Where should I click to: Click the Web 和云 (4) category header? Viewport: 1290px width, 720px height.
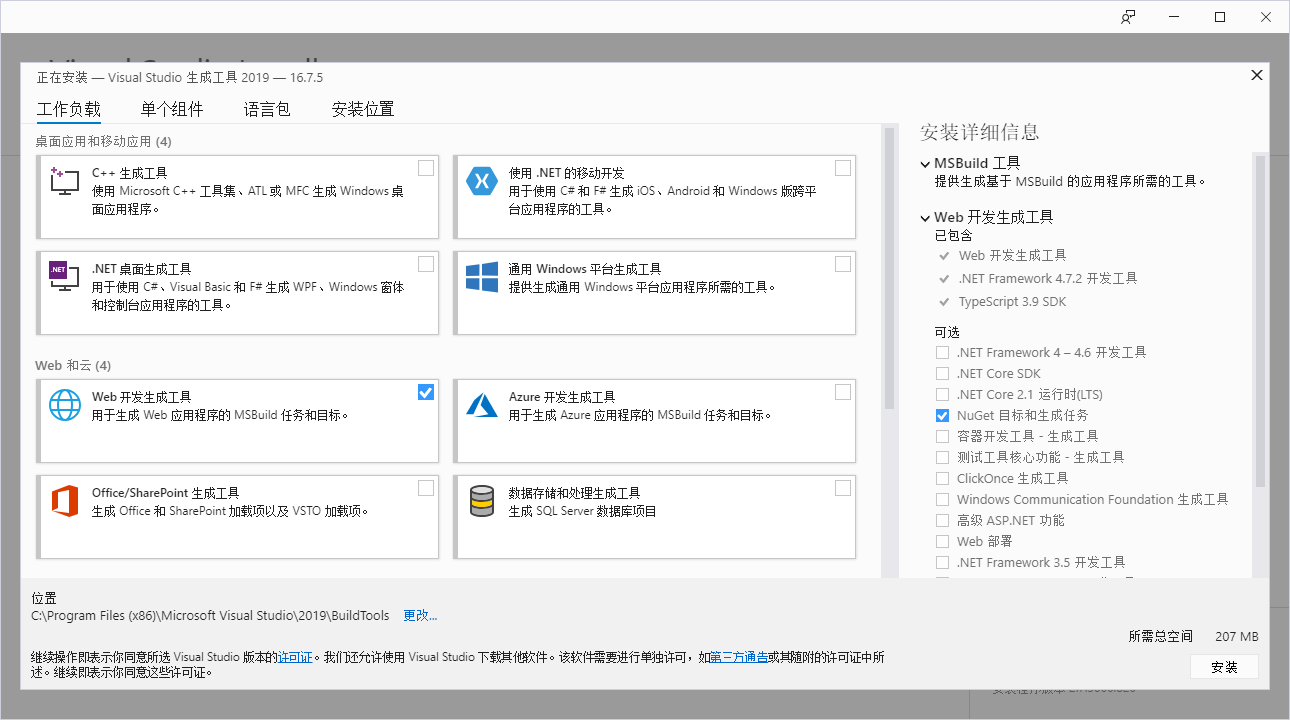click(73, 365)
